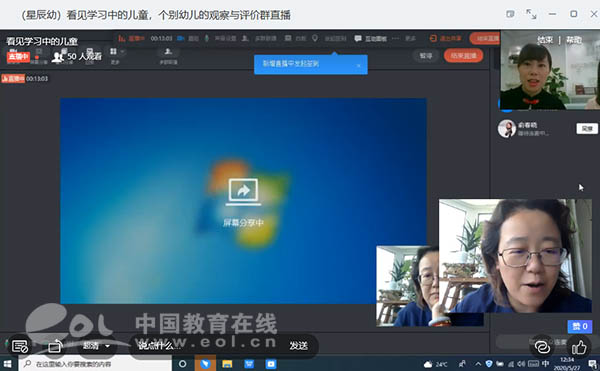Viewport: 600px width, 371px height.
Task: Click the orange end-live button in sharing toolbar
Action: coord(485,38)
